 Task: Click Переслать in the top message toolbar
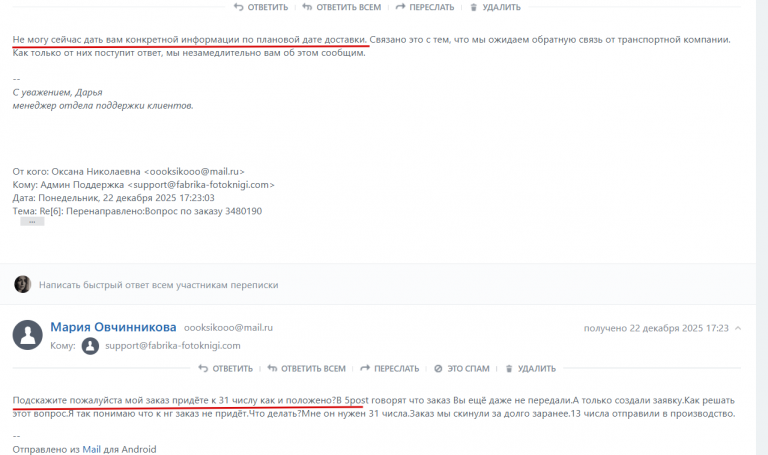pyautogui.click(x=425, y=7)
